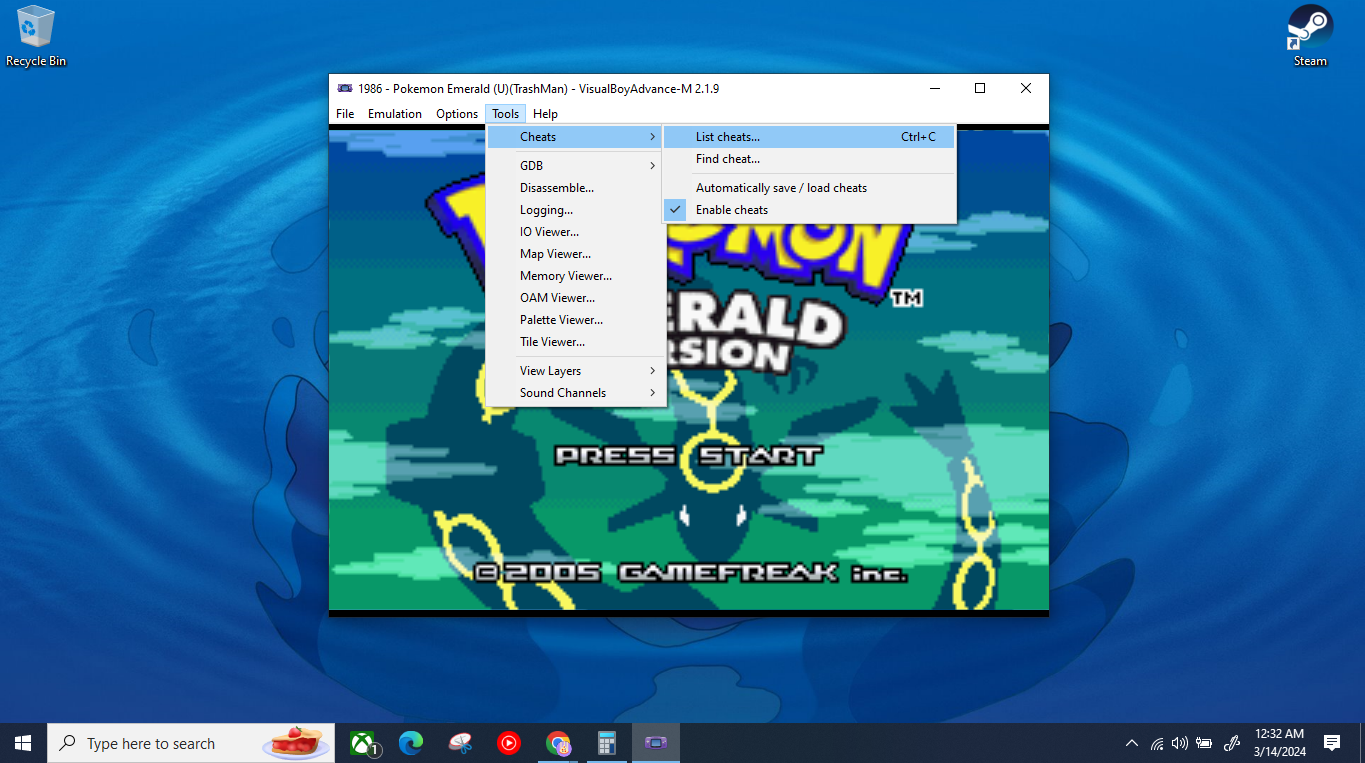Open Google Chrome from the taskbar

558,743
